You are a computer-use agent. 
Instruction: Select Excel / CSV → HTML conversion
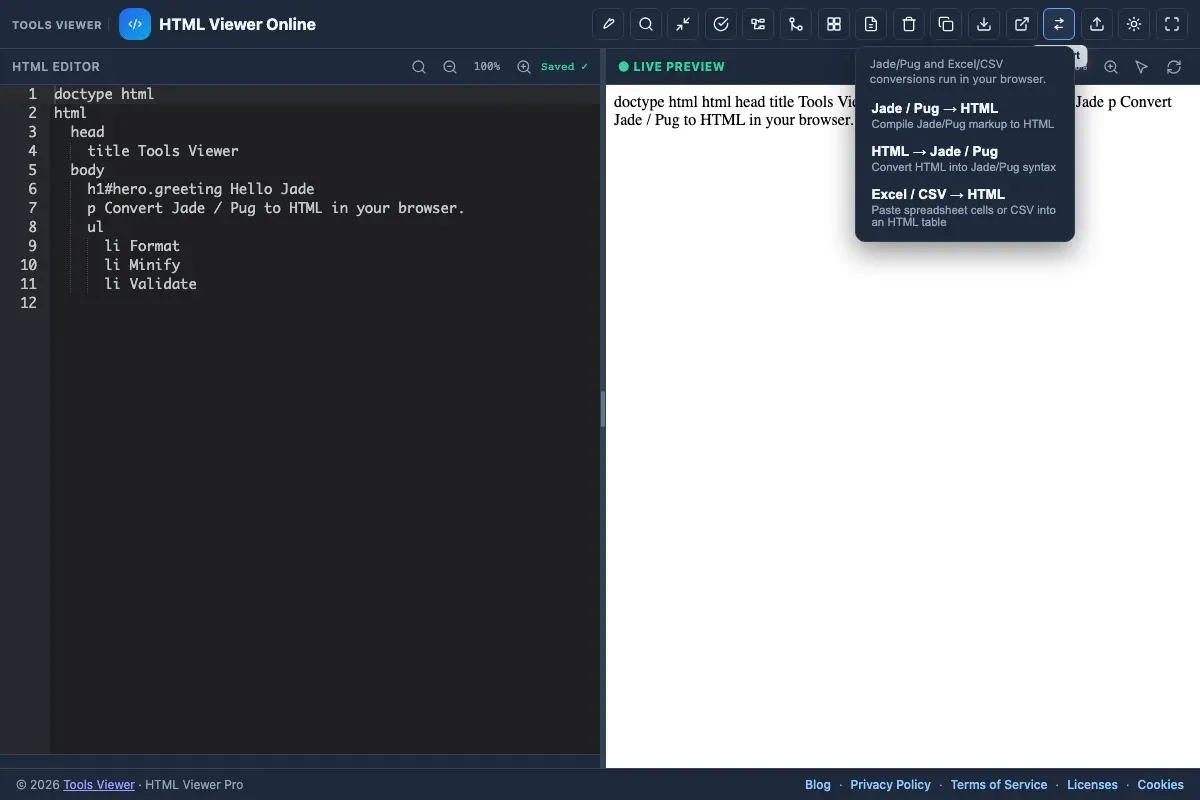(x=965, y=208)
